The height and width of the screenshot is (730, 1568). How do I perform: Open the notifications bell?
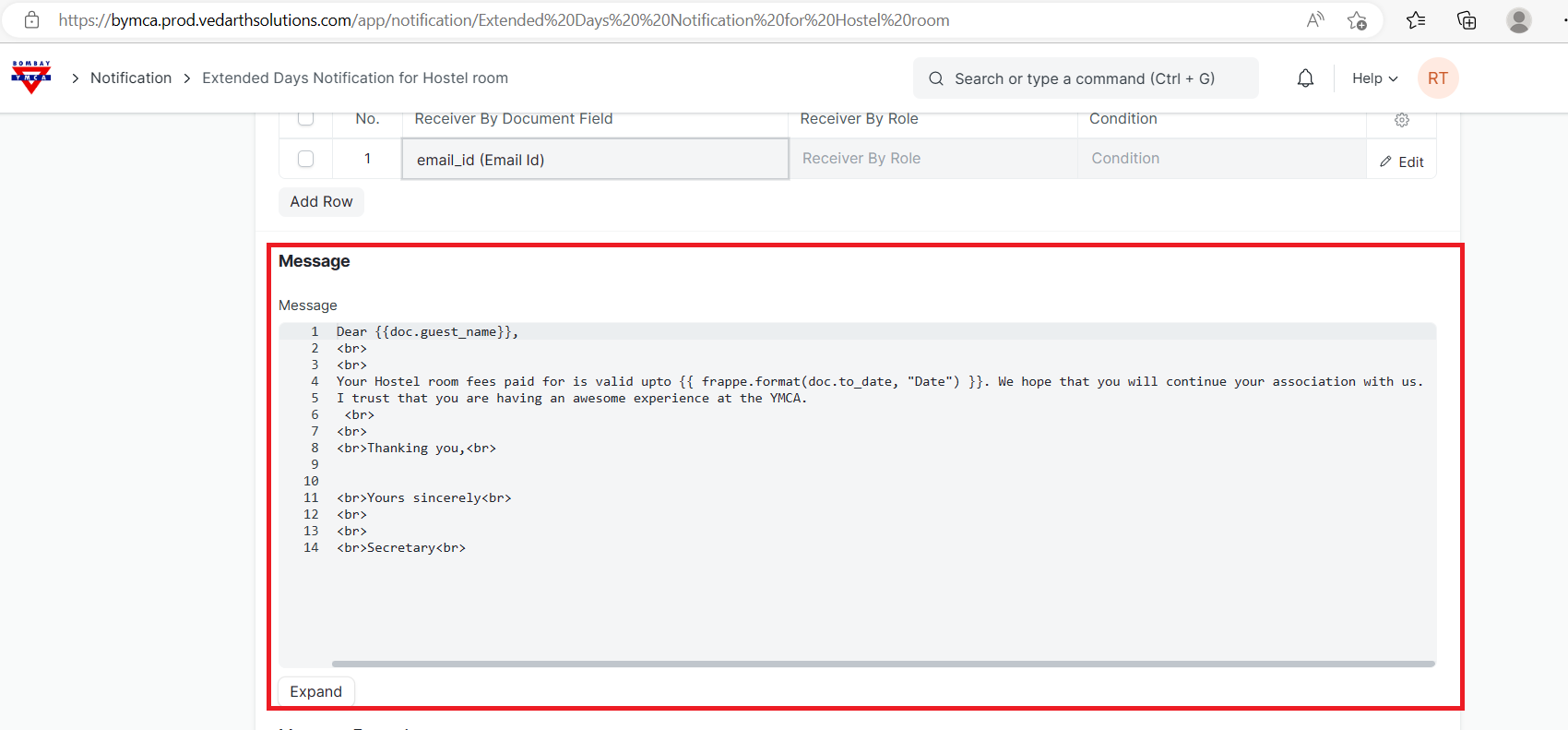(x=1305, y=78)
